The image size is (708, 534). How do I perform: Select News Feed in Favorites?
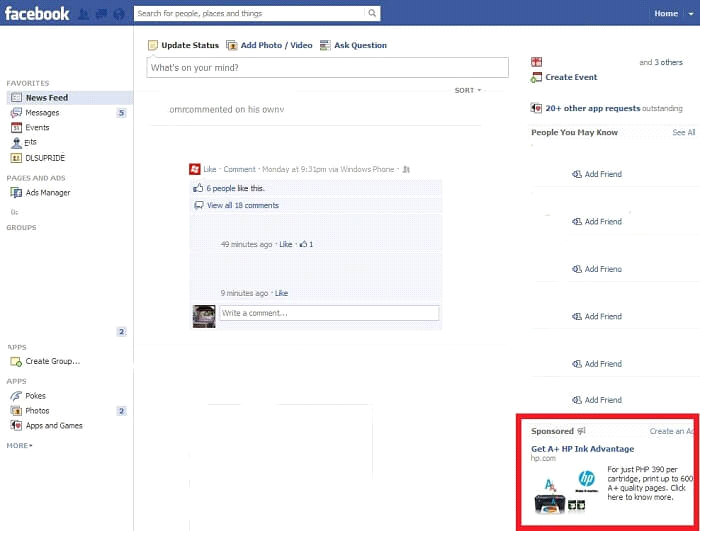pyautogui.click(x=48, y=98)
